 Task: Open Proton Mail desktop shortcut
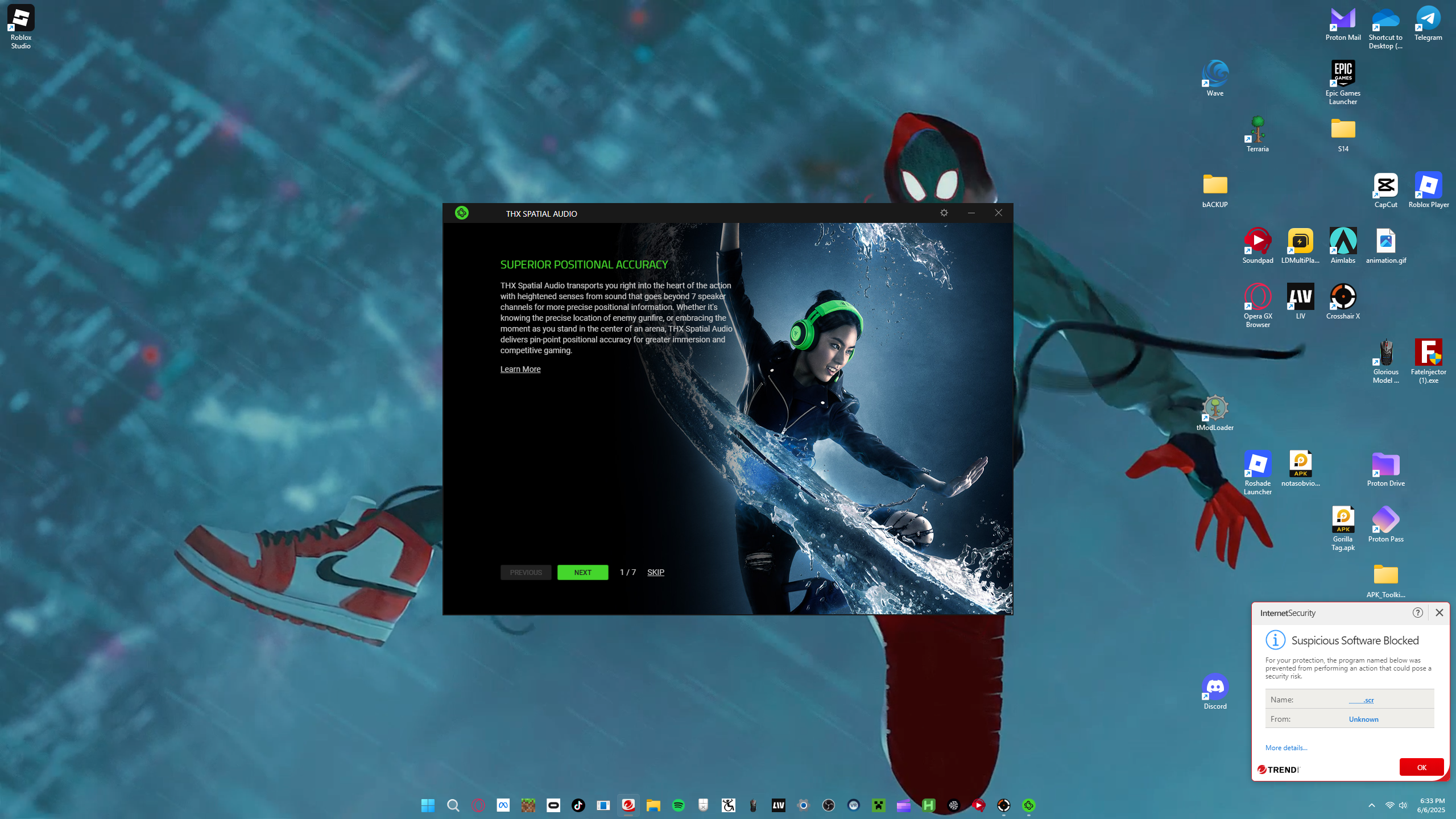tap(1343, 24)
